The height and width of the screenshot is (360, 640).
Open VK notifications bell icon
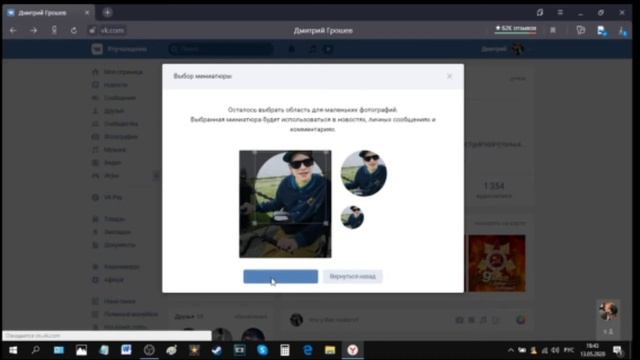click(291, 49)
